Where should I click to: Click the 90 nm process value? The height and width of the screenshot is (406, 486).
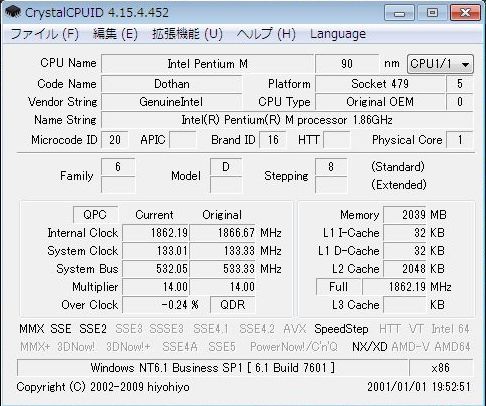pos(347,64)
